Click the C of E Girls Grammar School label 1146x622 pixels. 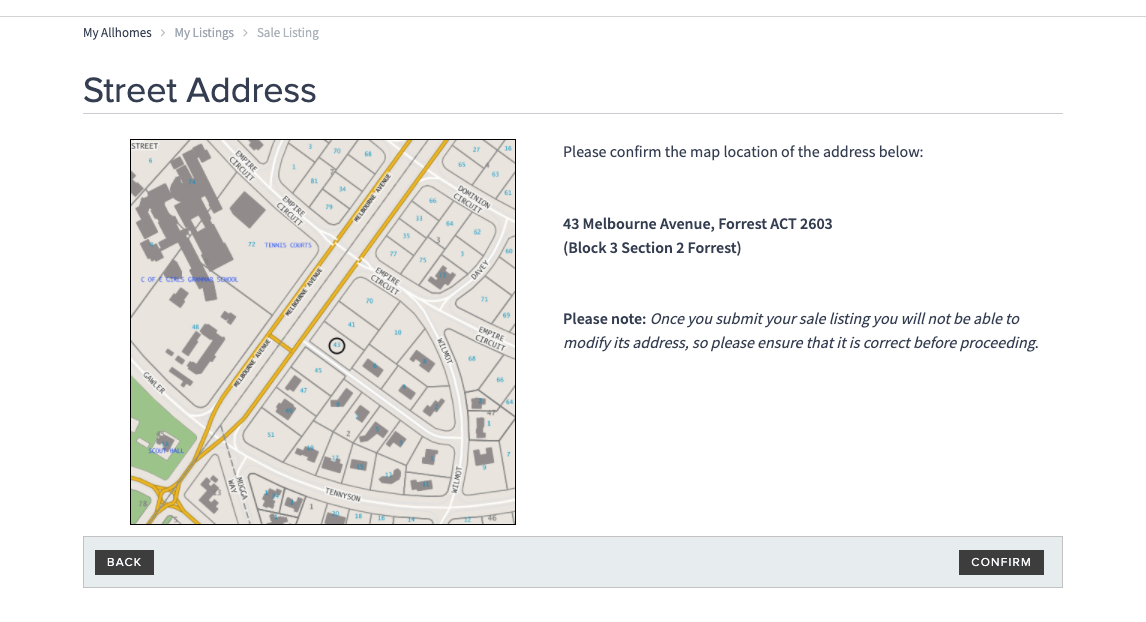point(190,280)
